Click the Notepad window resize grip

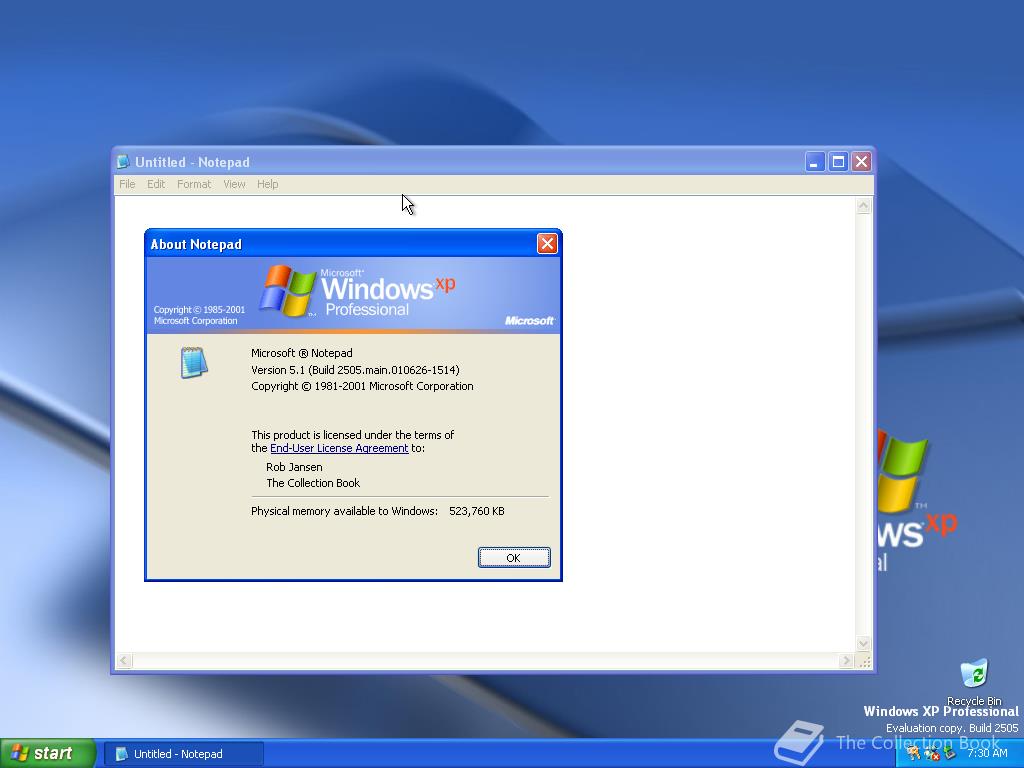864,662
